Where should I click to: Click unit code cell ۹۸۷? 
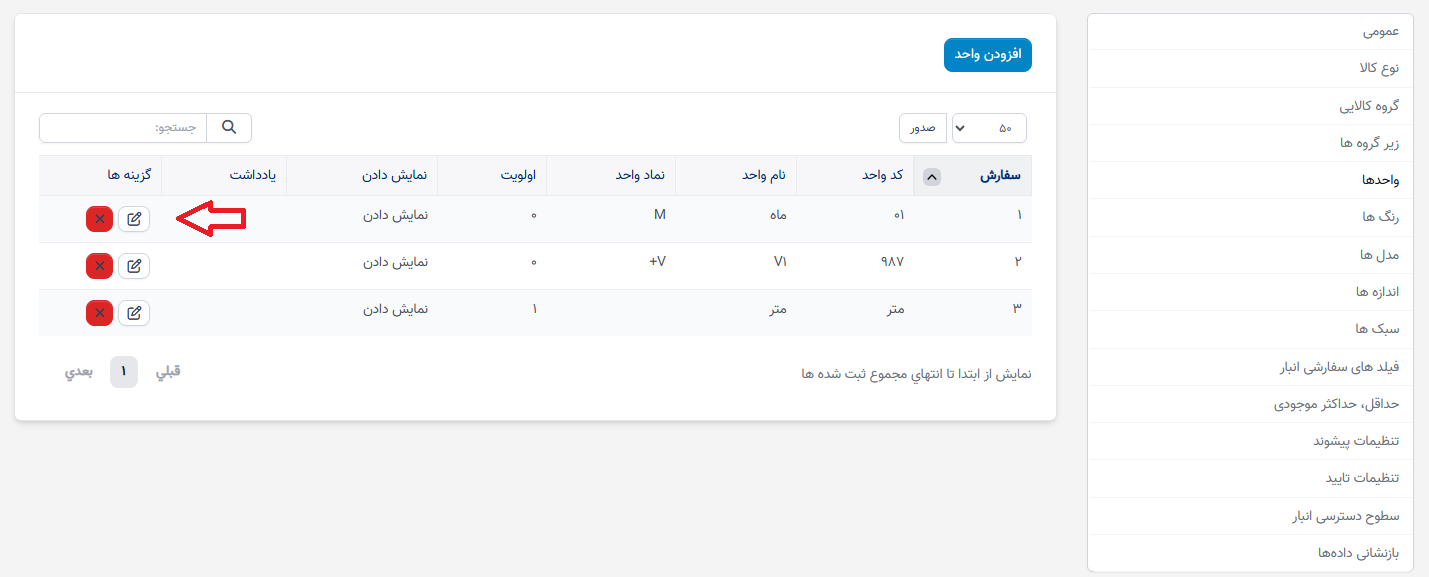click(x=892, y=262)
